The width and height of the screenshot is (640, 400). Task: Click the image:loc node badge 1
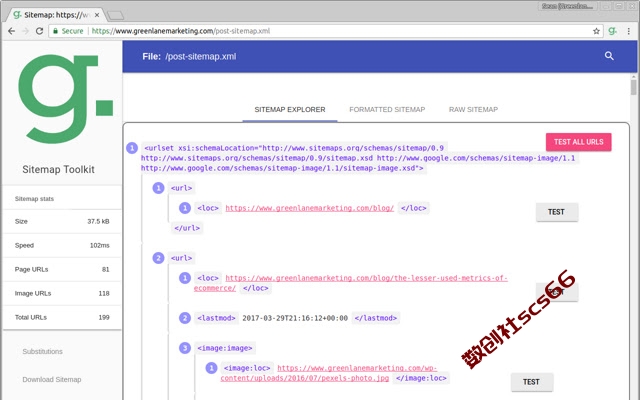pos(211,368)
